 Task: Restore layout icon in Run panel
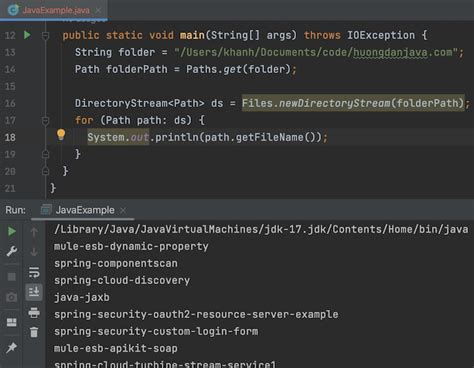(x=12, y=322)
